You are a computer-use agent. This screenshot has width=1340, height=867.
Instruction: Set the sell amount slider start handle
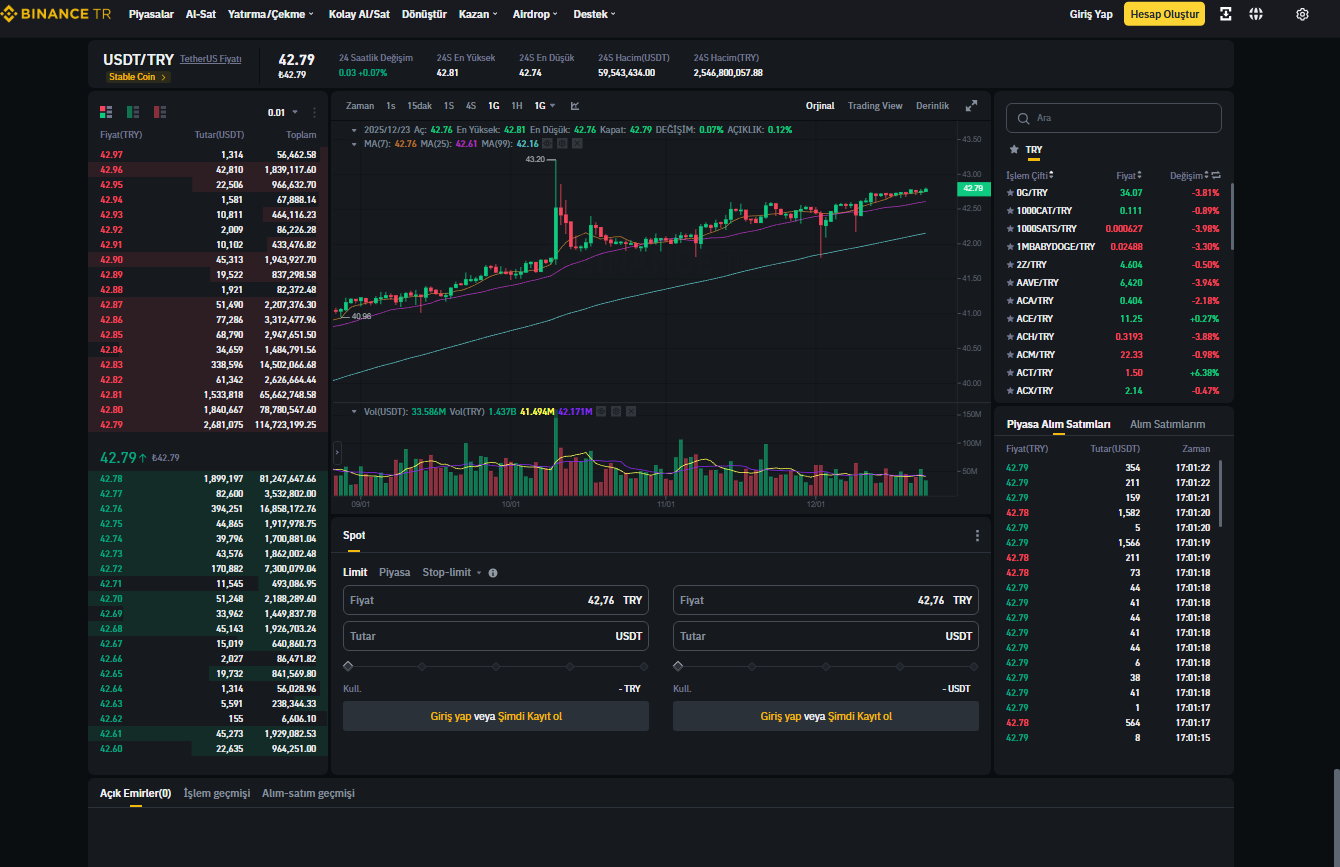678,666
